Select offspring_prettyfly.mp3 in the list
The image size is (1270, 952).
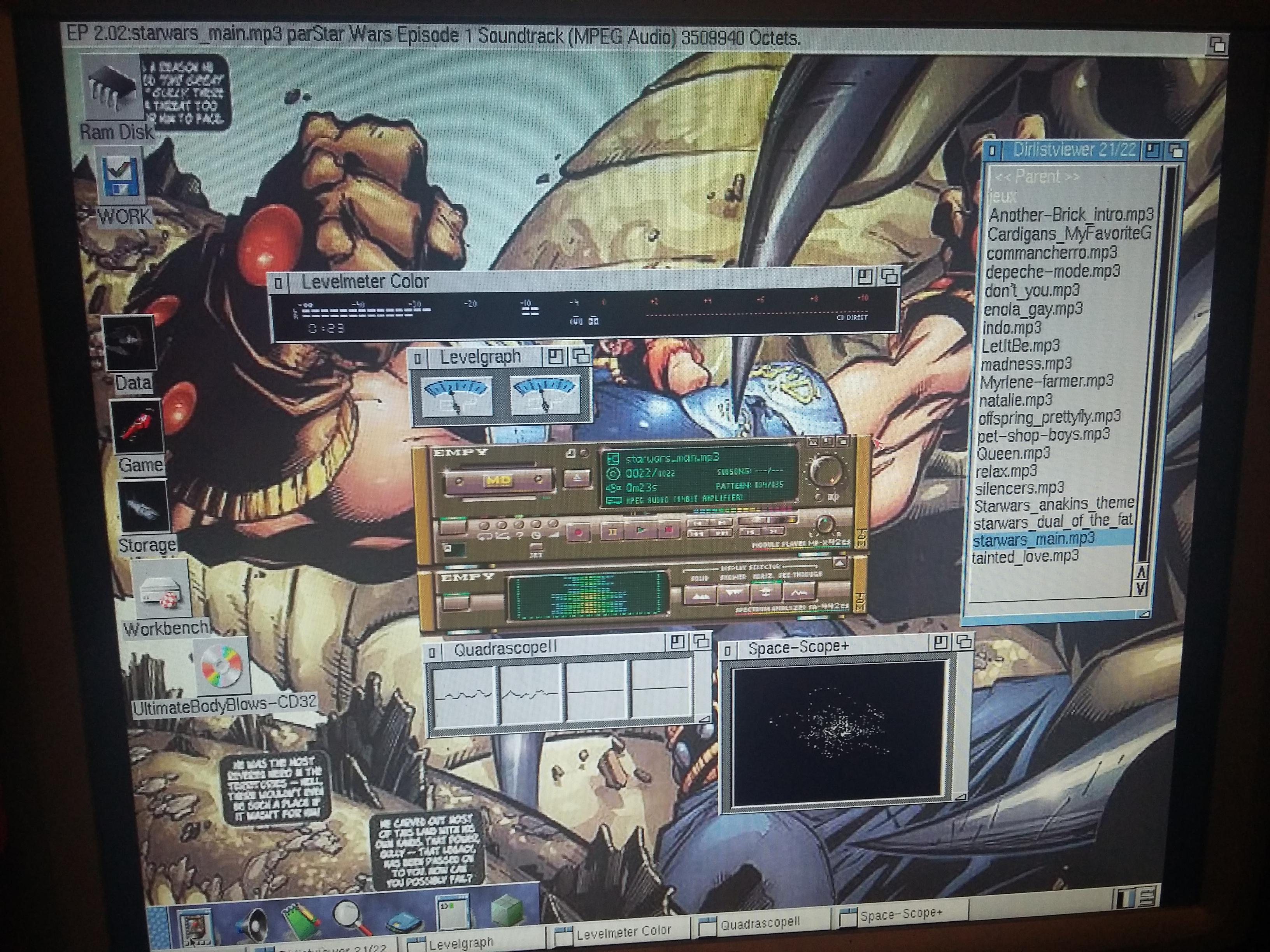click(x=1049, y=417)
